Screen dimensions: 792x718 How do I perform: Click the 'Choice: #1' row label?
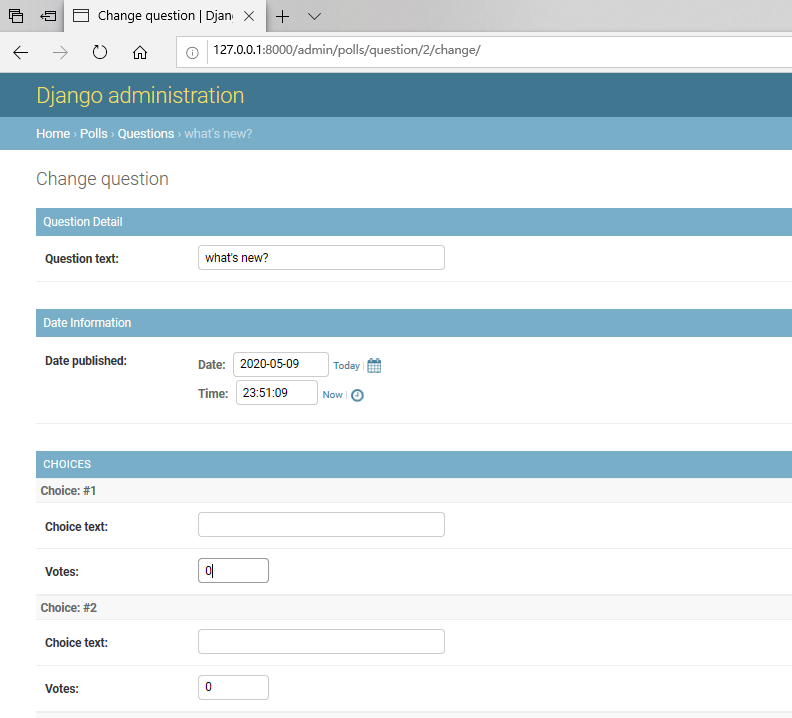[x=68, y=491]
